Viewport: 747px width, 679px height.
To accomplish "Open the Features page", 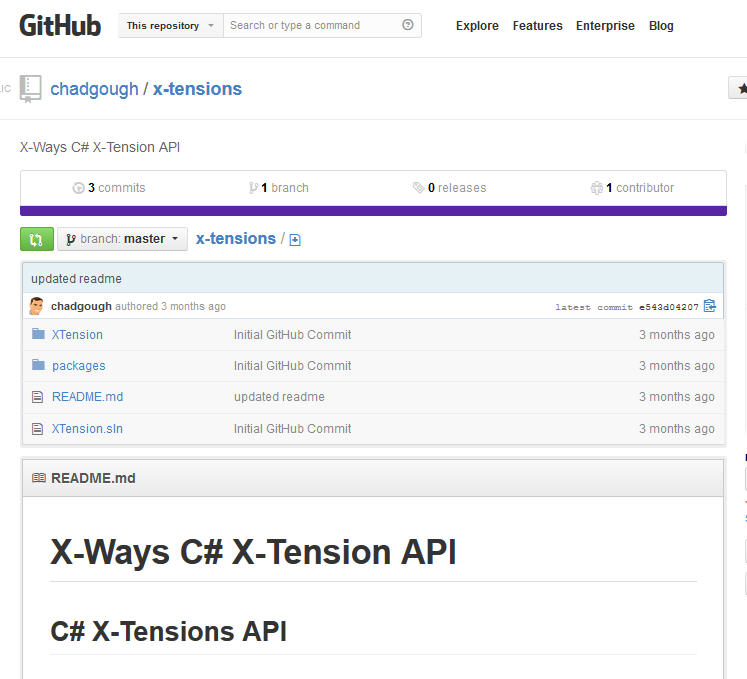I will [x=537, y=26].
